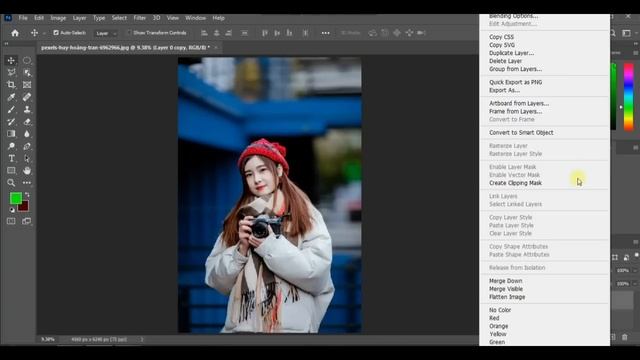Select the Crop tool

click(x=11, y=85)
